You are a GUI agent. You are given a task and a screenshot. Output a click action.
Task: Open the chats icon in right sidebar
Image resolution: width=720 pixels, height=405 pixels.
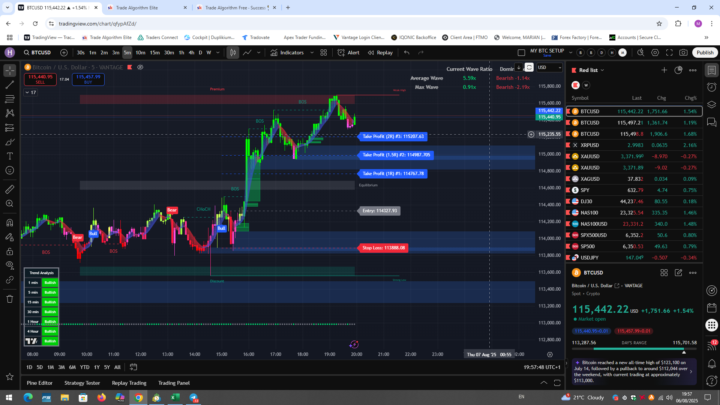coord(712,122)
